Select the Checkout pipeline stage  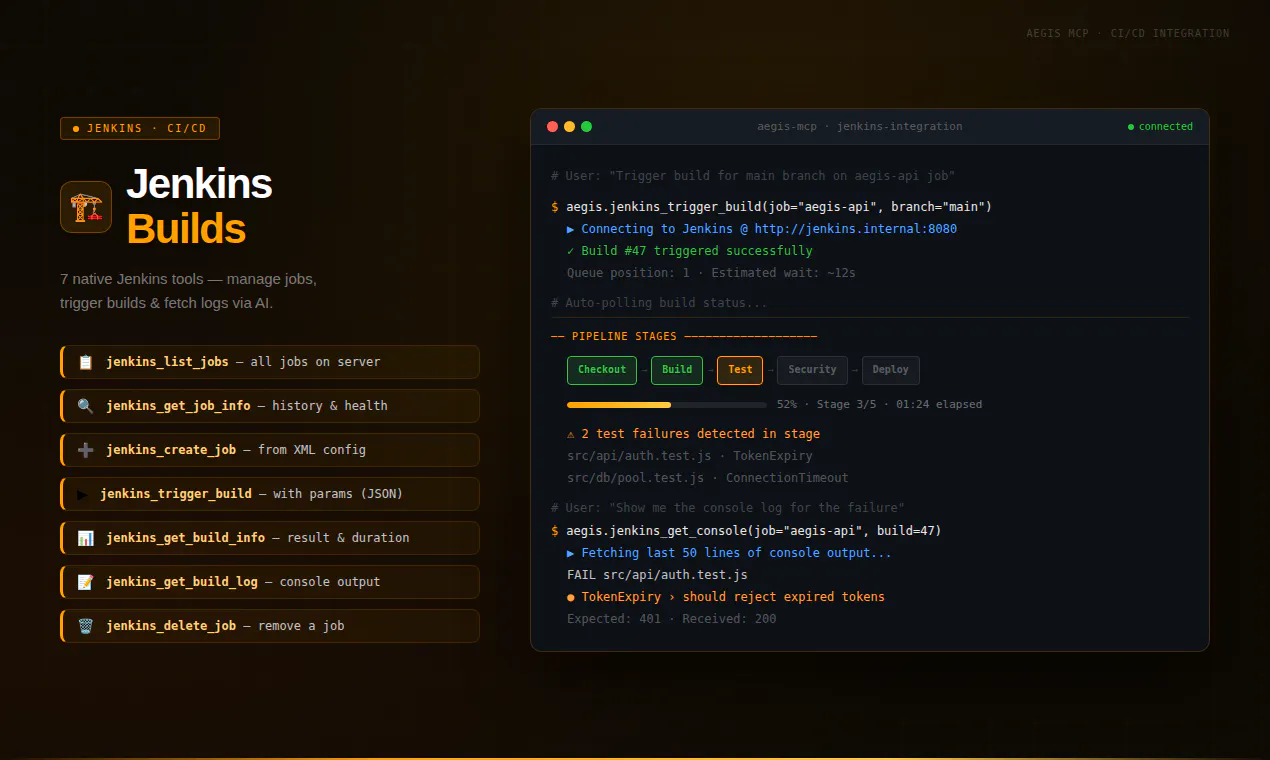pos(602,370)
